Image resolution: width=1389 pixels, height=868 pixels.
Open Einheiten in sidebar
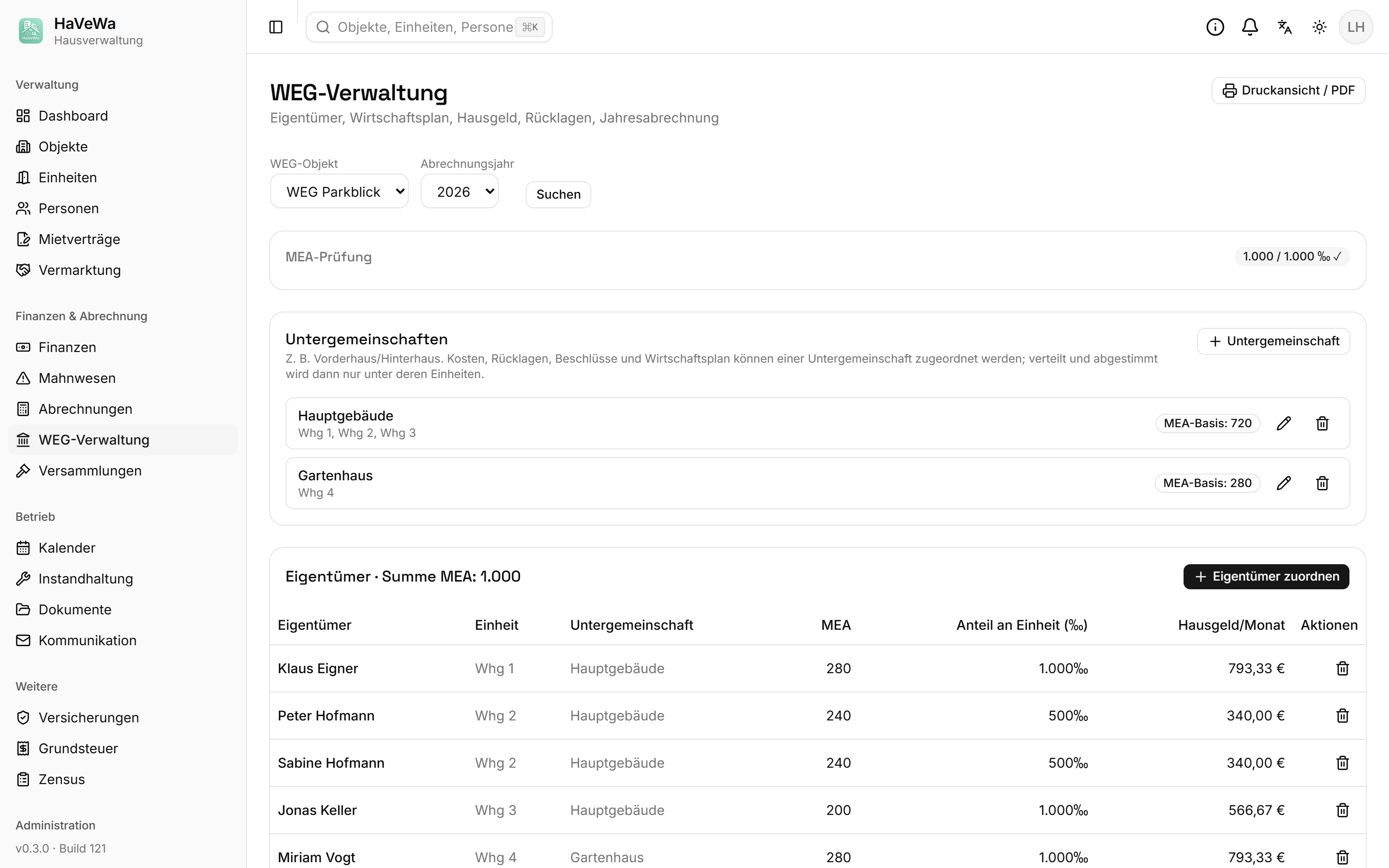(123, 177)
